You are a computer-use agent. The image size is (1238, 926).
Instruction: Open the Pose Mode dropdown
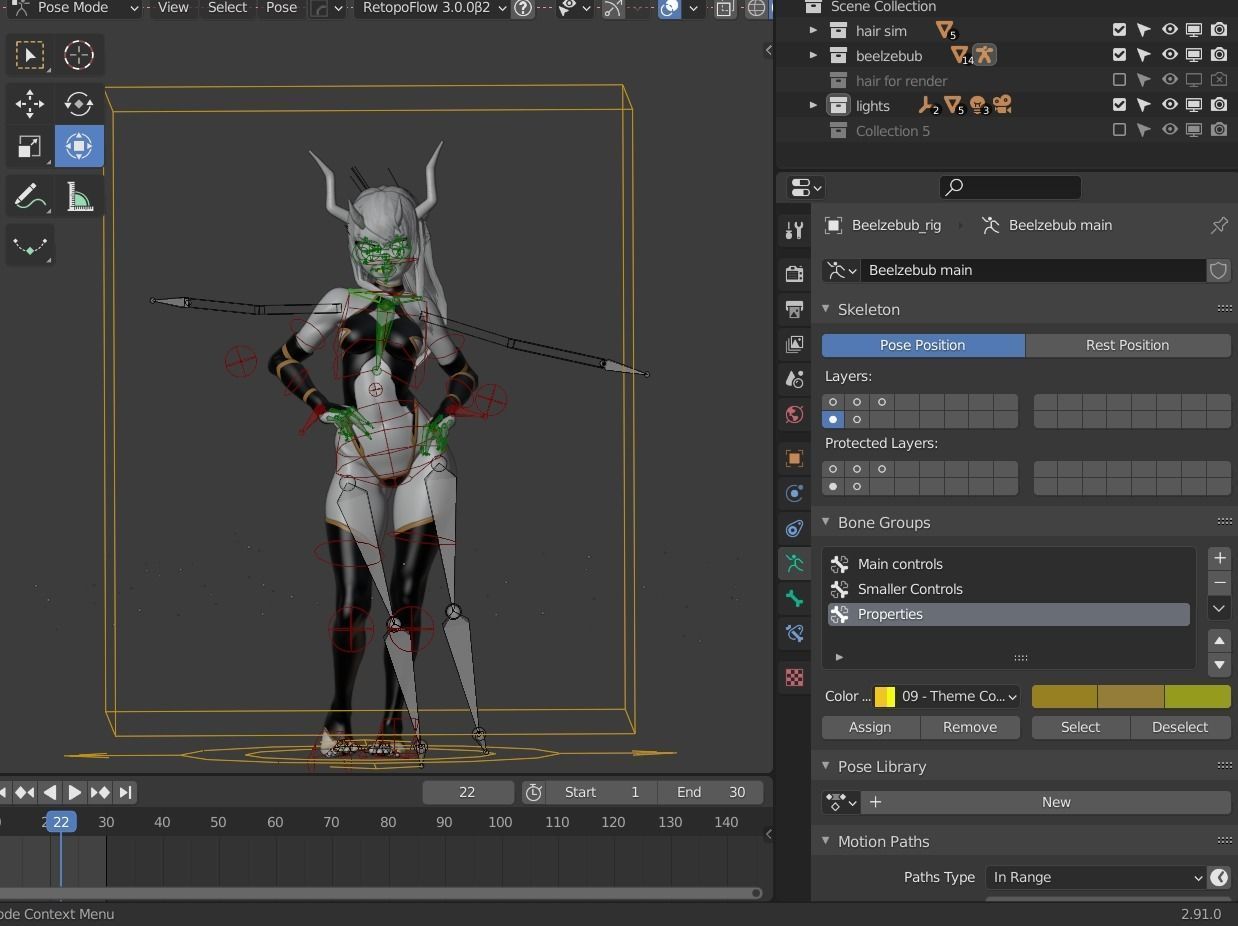tap(75, 8)
